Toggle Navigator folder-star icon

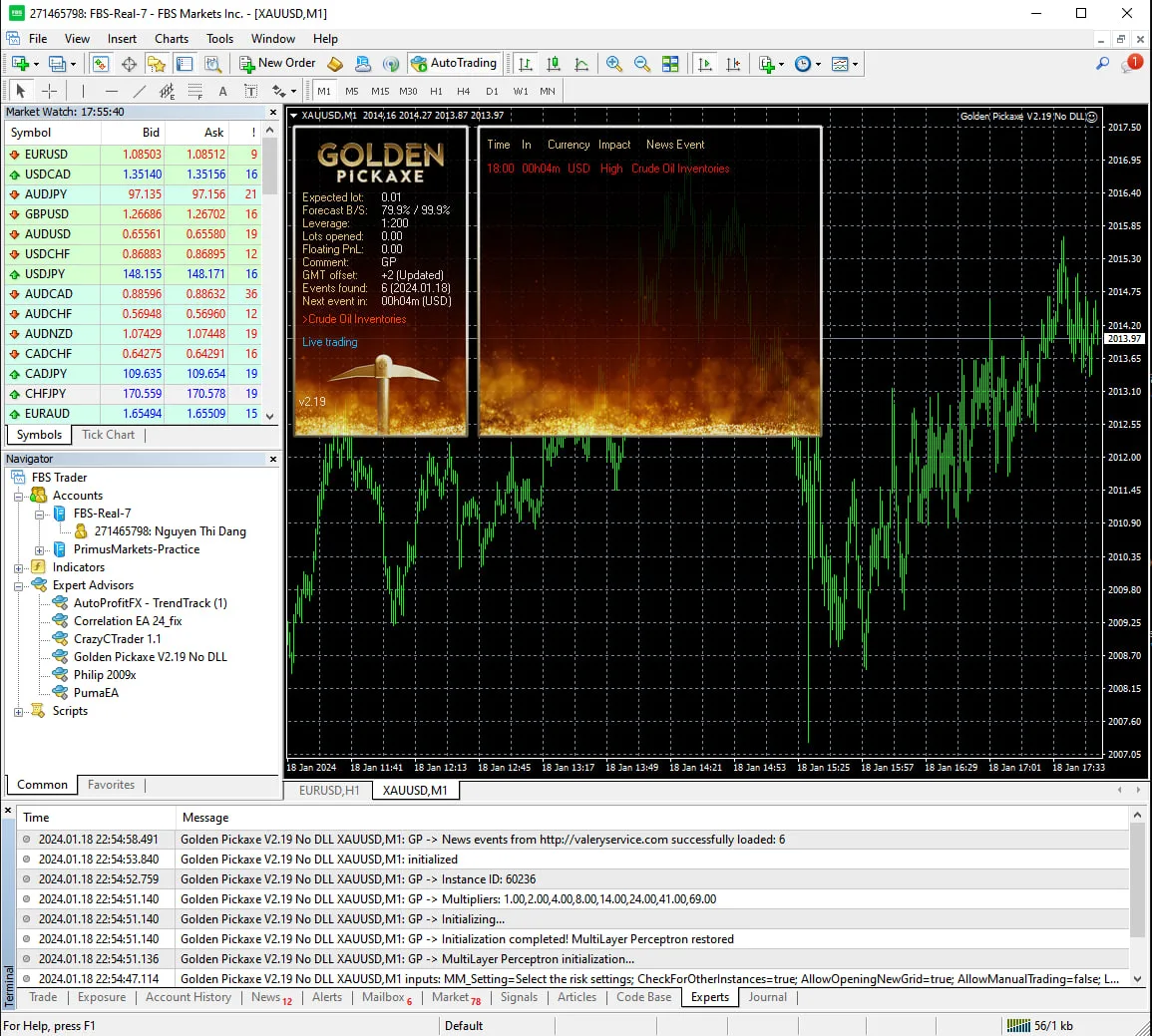(x=156, y=64)
